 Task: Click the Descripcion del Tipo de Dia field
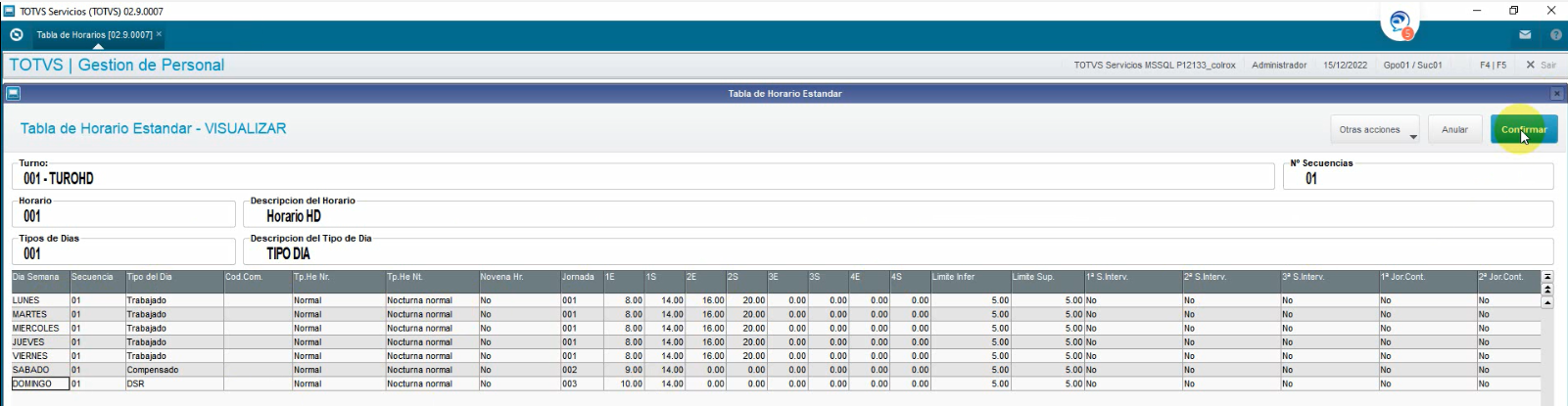click(x=898, y=253)
